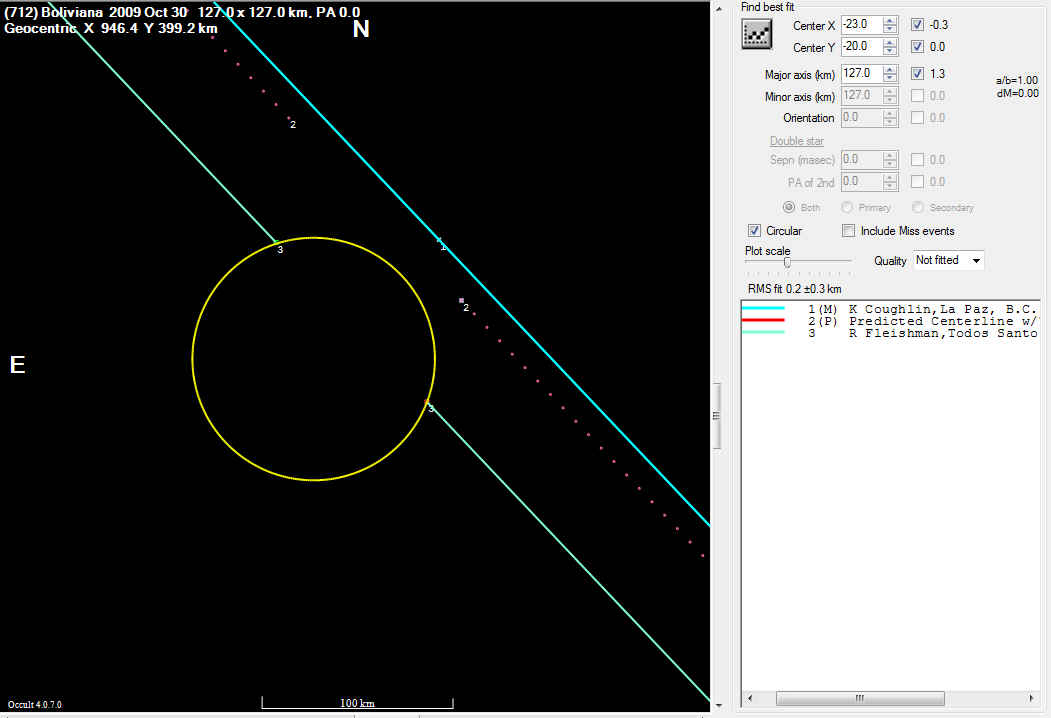This screenshot has height=718, width=1051.
Task: Disable the Major axis fit checkbox
Action: point(918,74)
